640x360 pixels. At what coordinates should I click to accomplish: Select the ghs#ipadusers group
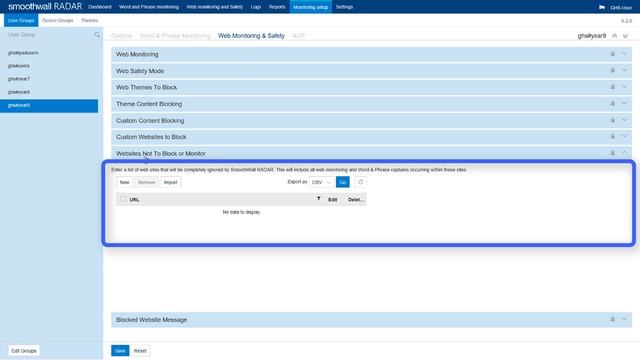coord(49,53)
